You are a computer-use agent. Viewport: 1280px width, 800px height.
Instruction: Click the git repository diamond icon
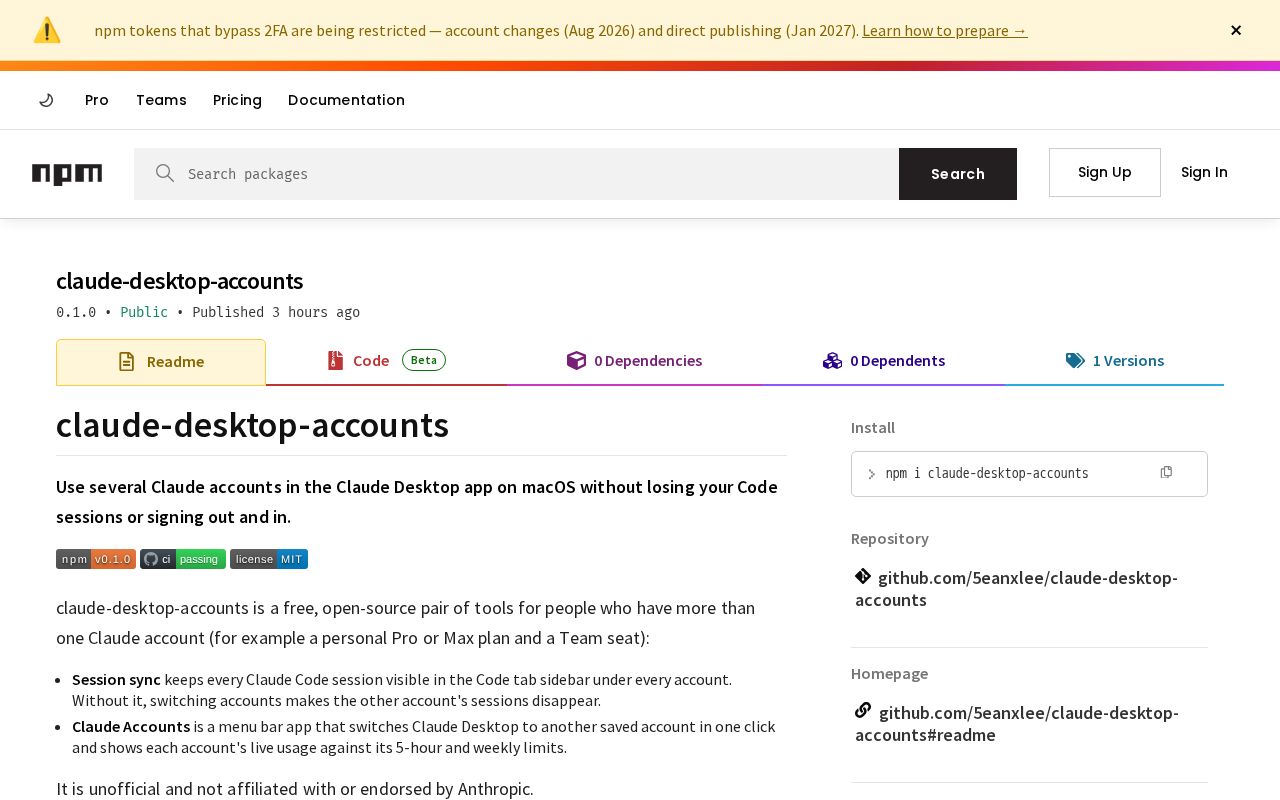click(x=863, y=576)
